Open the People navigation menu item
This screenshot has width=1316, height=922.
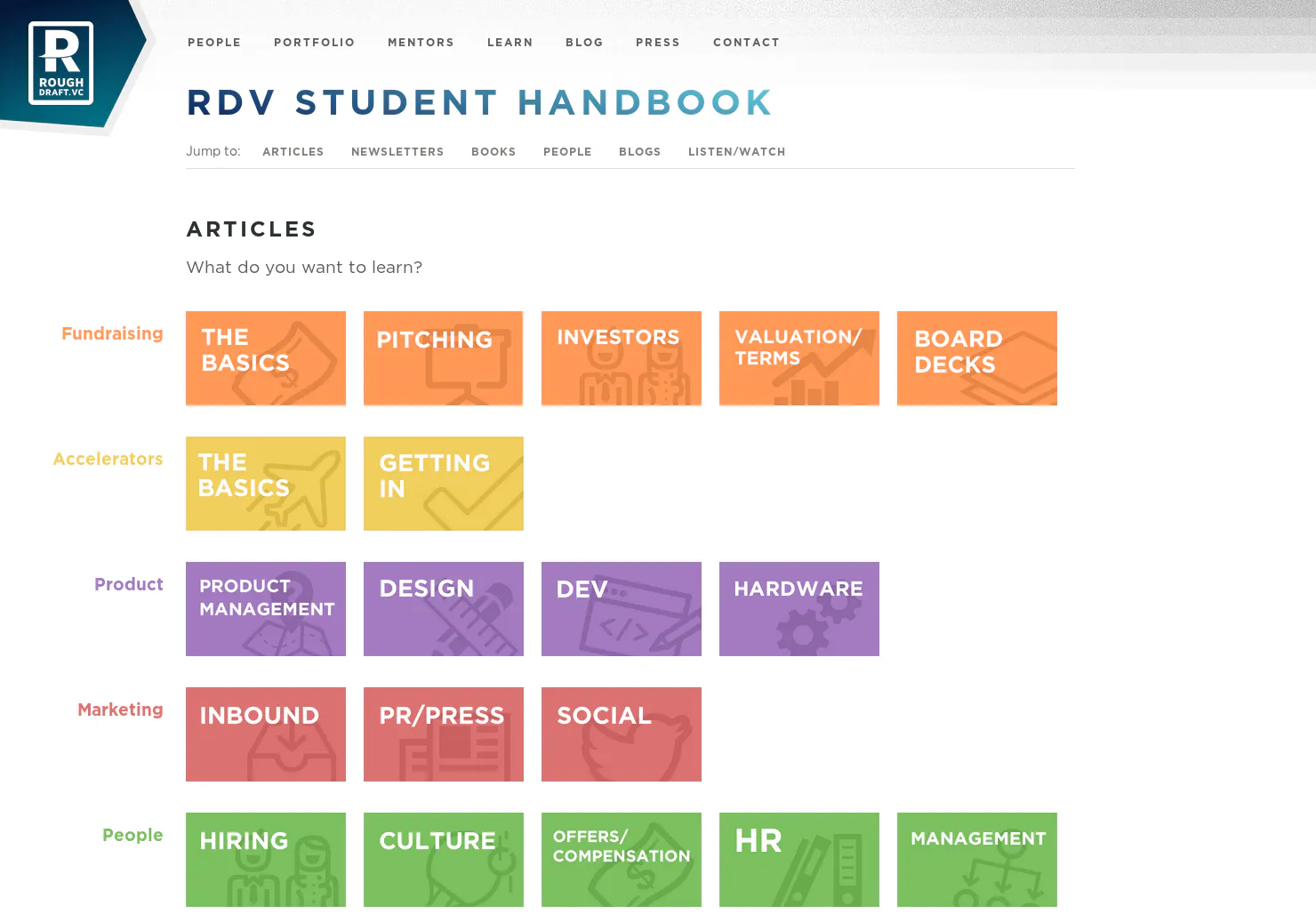(214, 43)
